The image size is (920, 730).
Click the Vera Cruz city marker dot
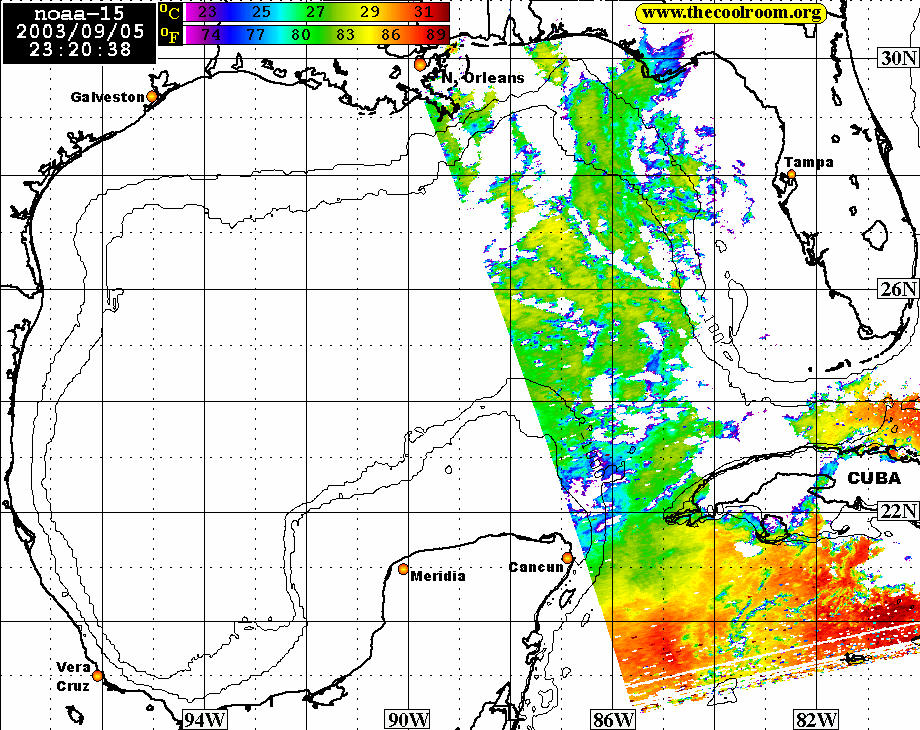97,676
